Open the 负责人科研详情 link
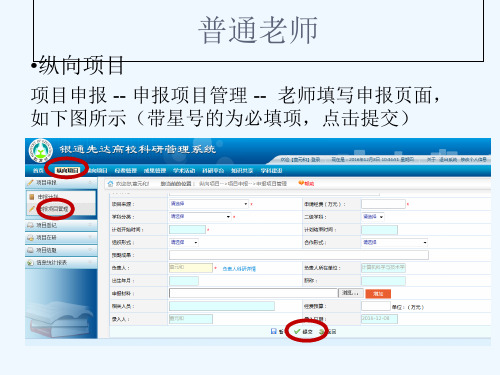This screenshot has width=500, height=375. point(239,269)
